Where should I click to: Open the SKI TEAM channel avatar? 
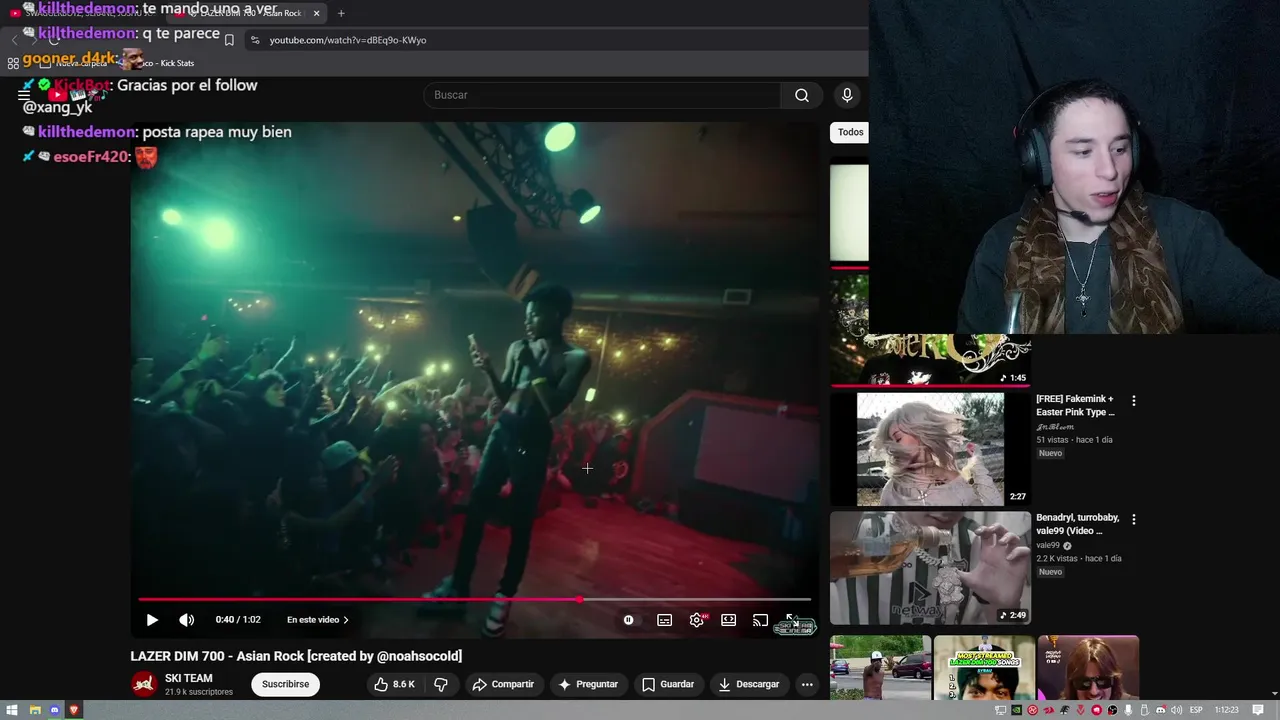click(x=144, y=684)
